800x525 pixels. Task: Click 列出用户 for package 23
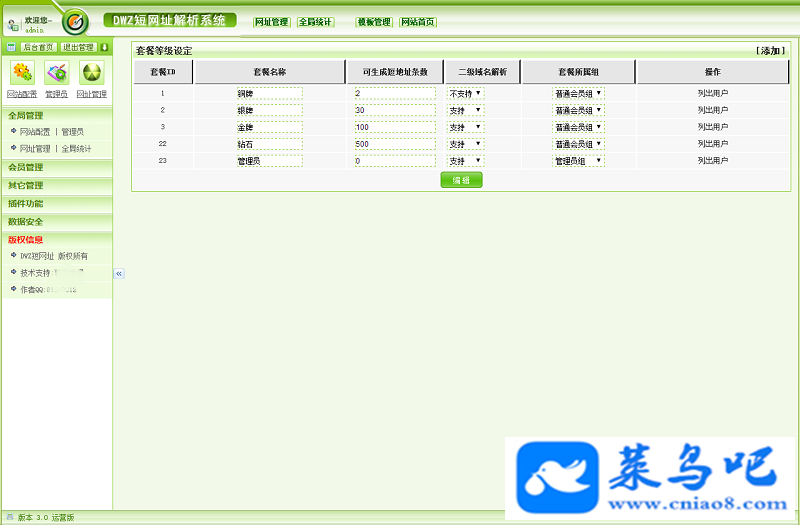click(x=713, y=160)
